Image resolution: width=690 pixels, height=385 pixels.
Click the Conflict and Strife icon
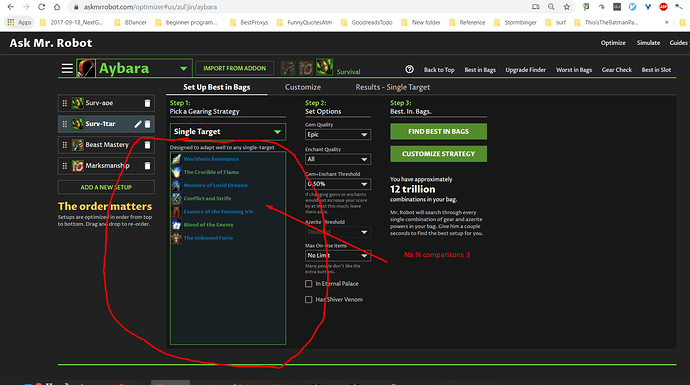coord(176,198)
